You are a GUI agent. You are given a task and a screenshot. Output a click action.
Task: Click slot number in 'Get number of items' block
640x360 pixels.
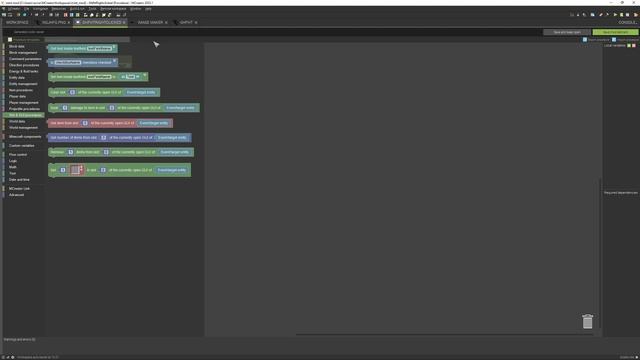pos(103,138)
